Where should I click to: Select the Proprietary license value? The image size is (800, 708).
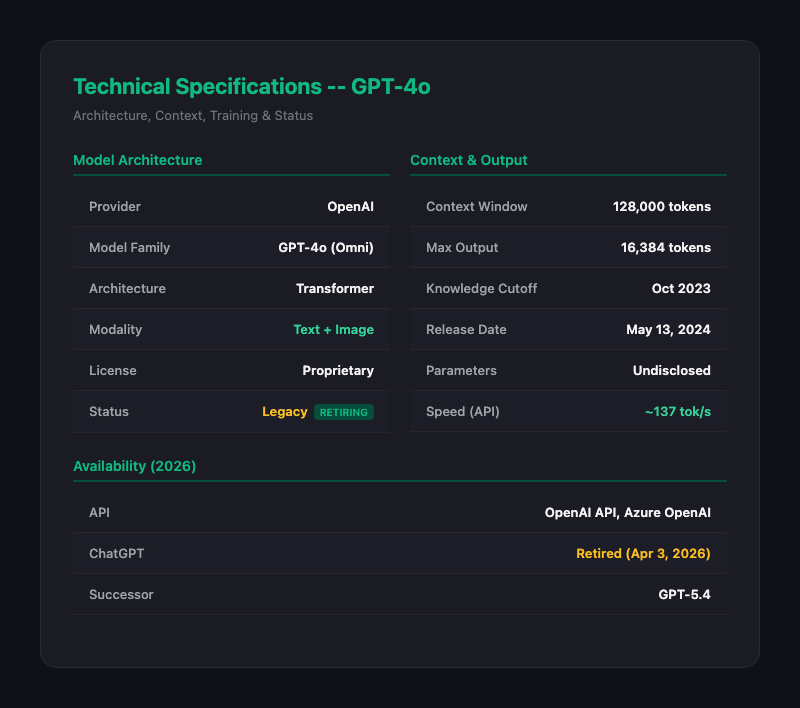pos(338,371)
